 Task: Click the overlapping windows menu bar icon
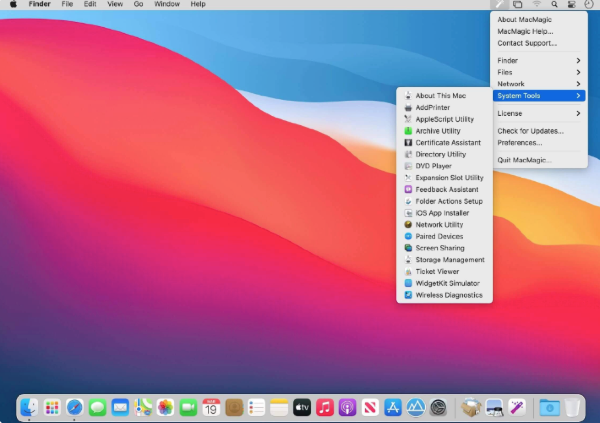point(517,4)
